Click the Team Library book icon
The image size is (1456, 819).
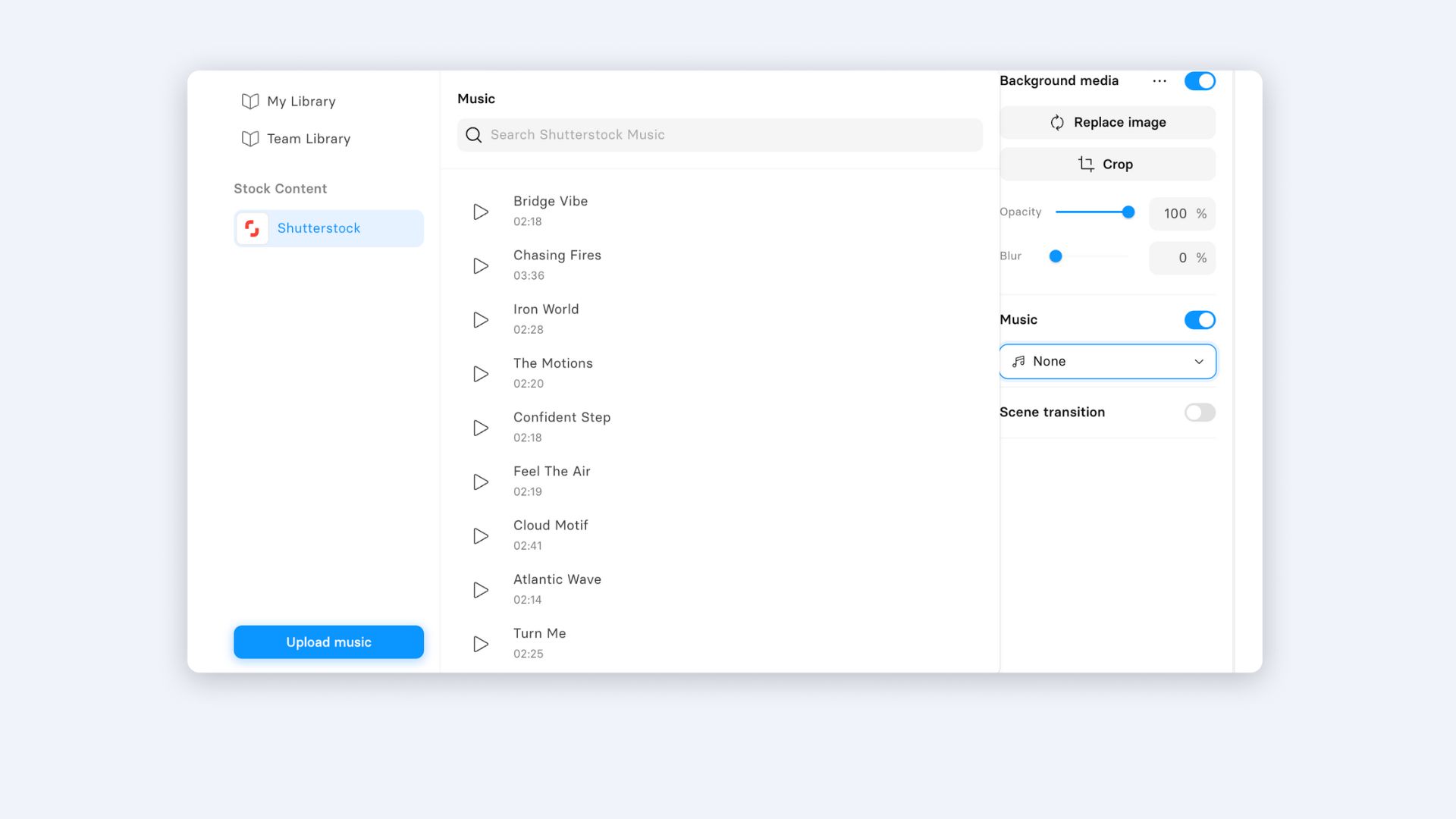click(x=249, y=139)
